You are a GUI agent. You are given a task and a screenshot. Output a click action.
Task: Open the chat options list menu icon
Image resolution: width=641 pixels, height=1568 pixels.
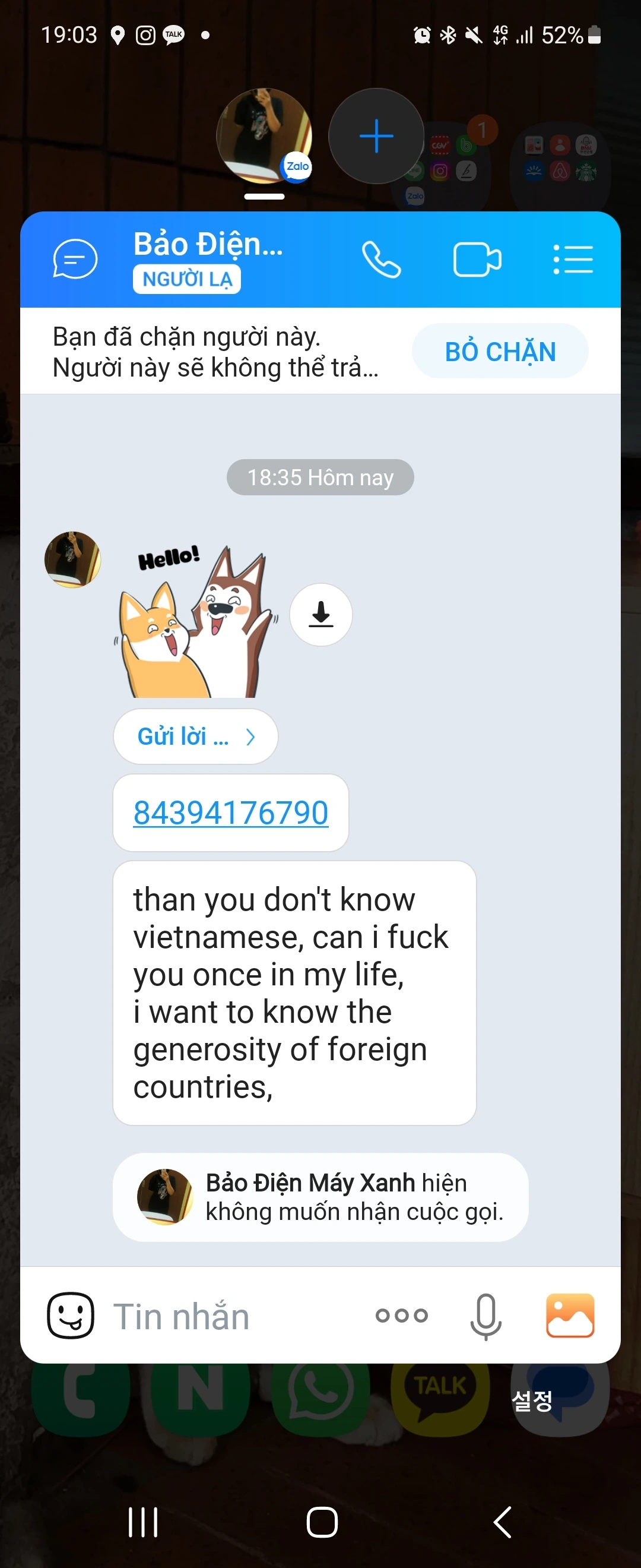click(573, 260)
